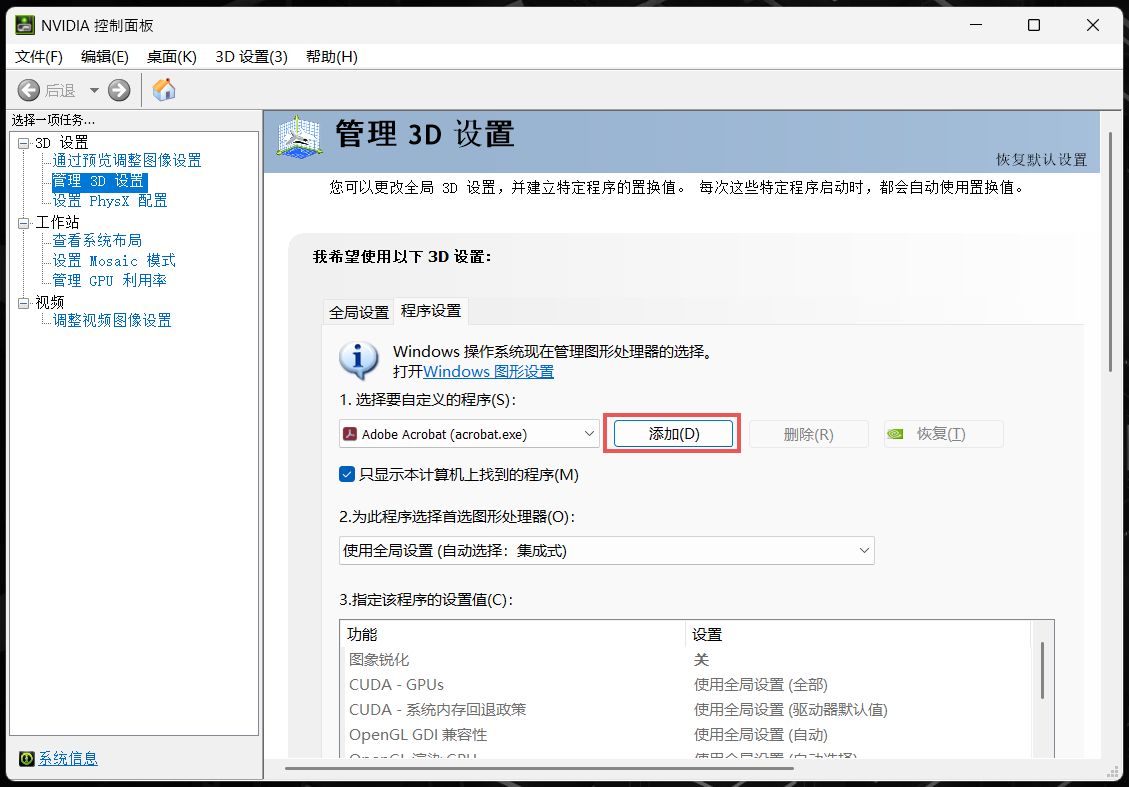Click the blue information icon

point(359,361)
